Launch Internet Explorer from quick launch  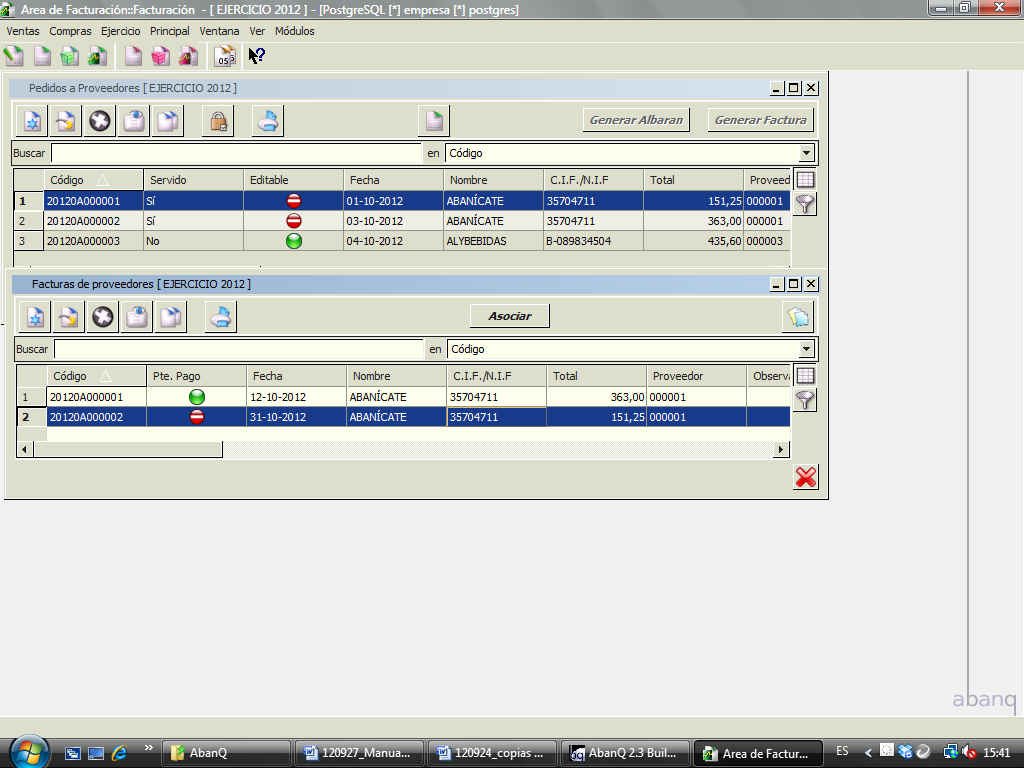pos(120,753)
